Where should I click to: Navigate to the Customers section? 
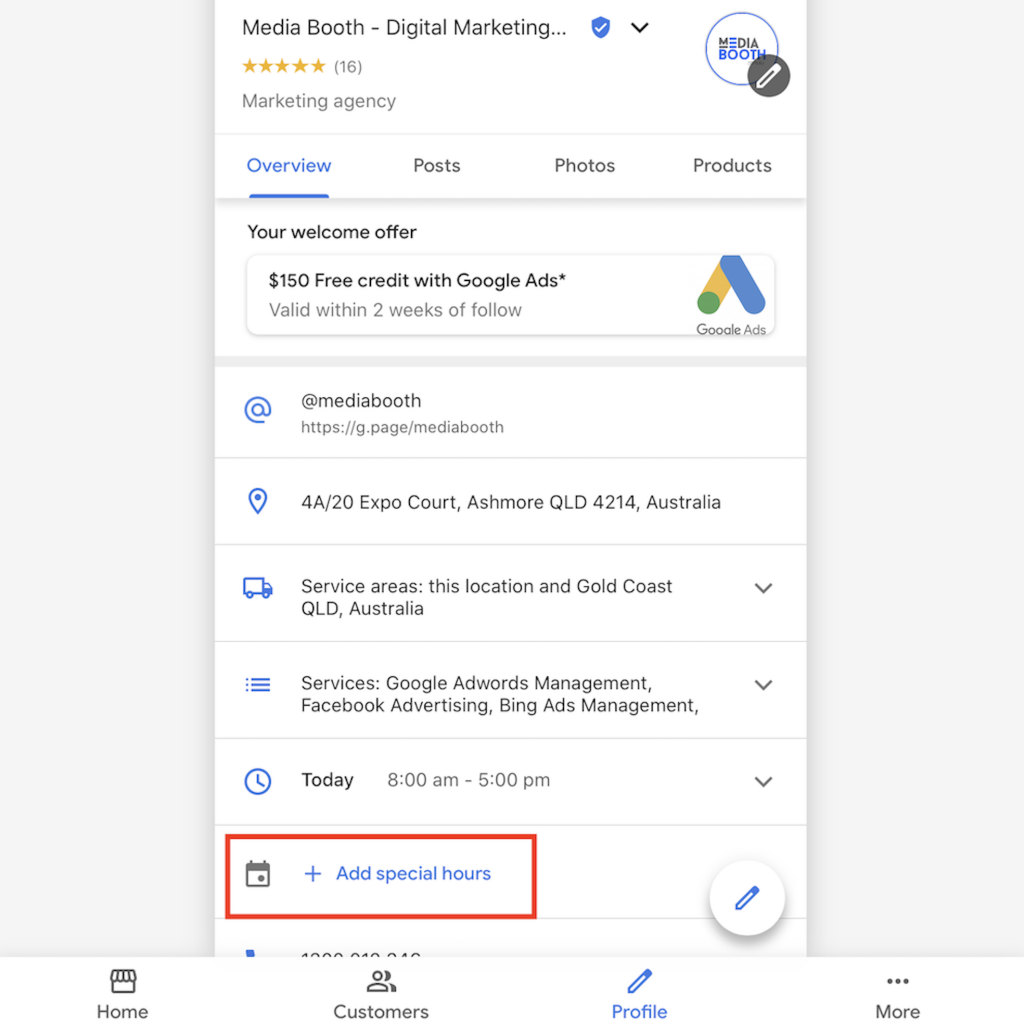point(381,995)
